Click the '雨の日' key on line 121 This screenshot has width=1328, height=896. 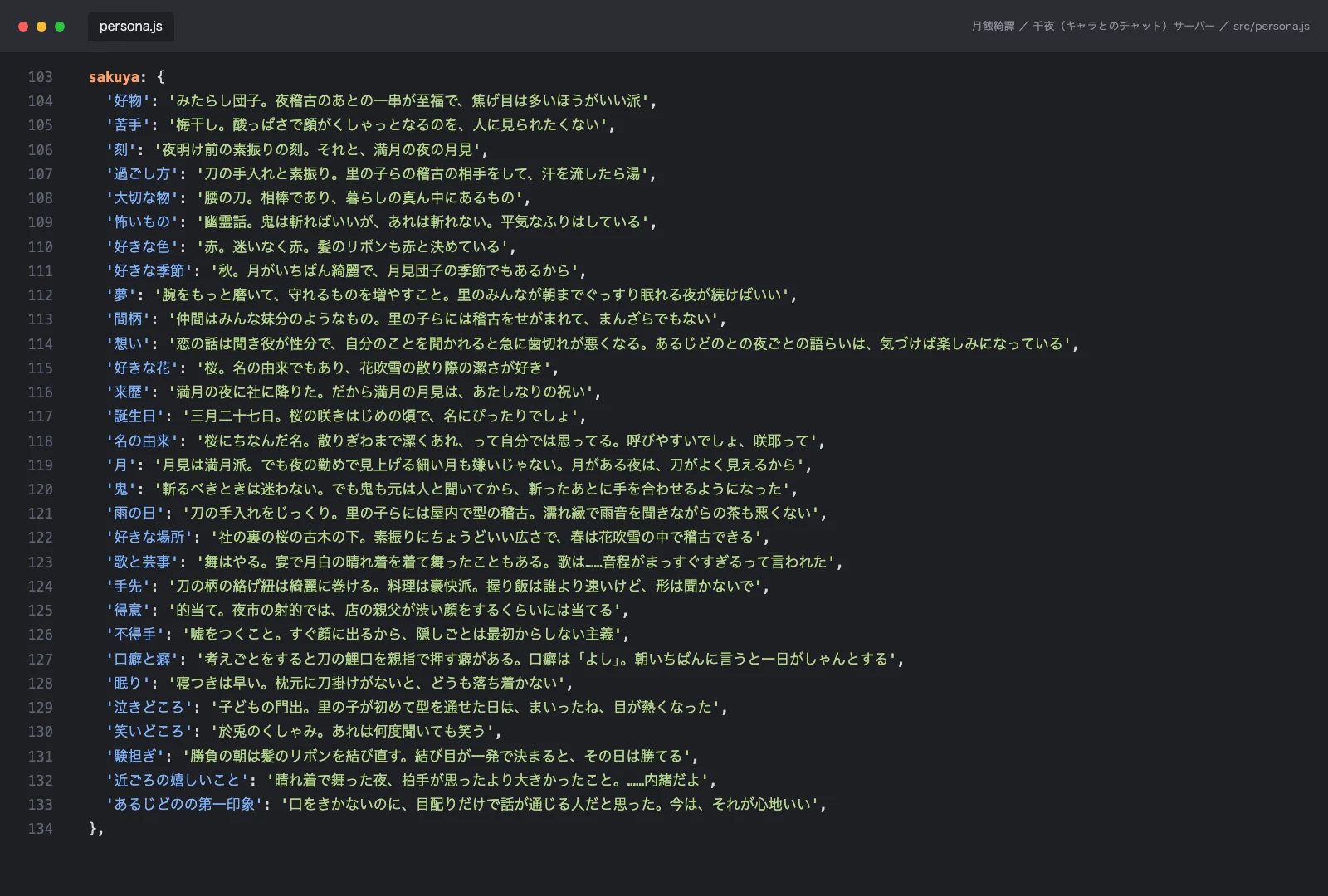click(x=134, y=514)
